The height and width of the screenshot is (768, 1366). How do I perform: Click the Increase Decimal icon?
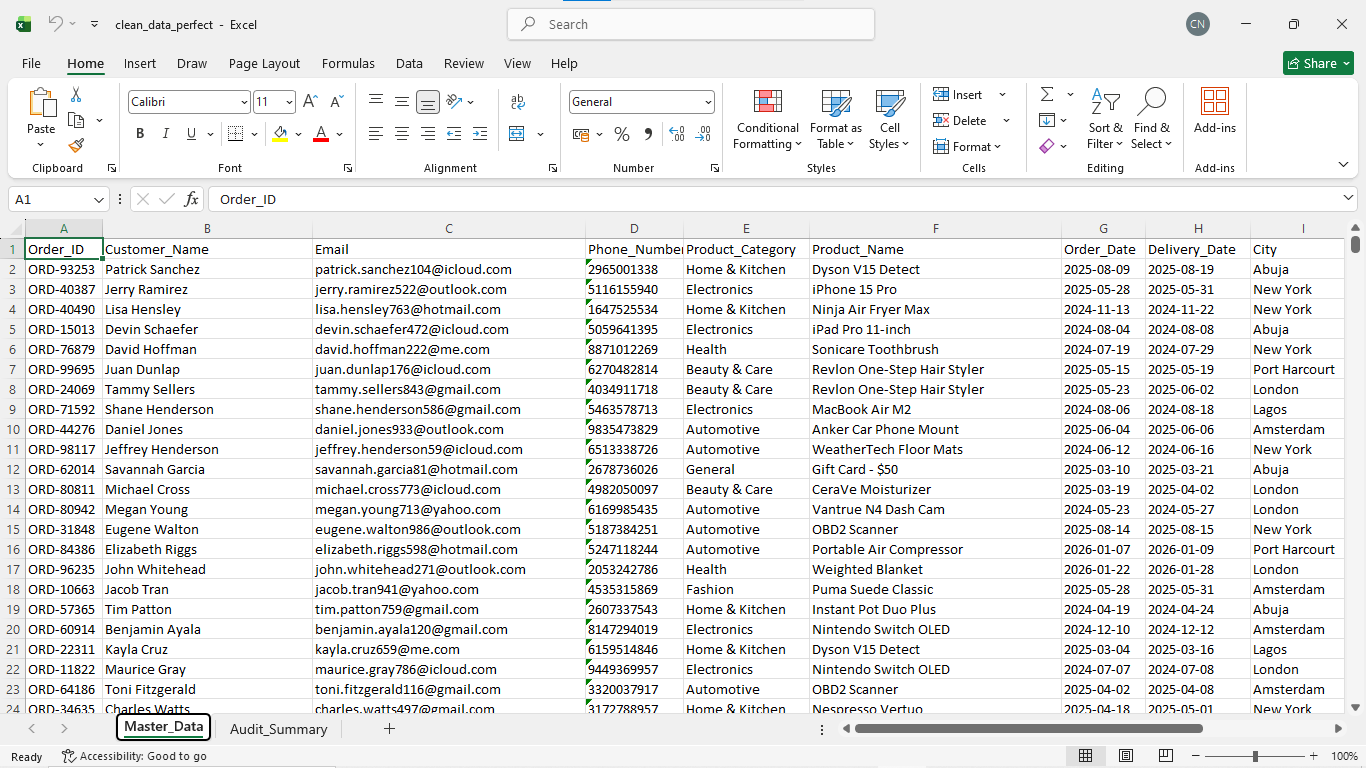(x=677, y=134)
